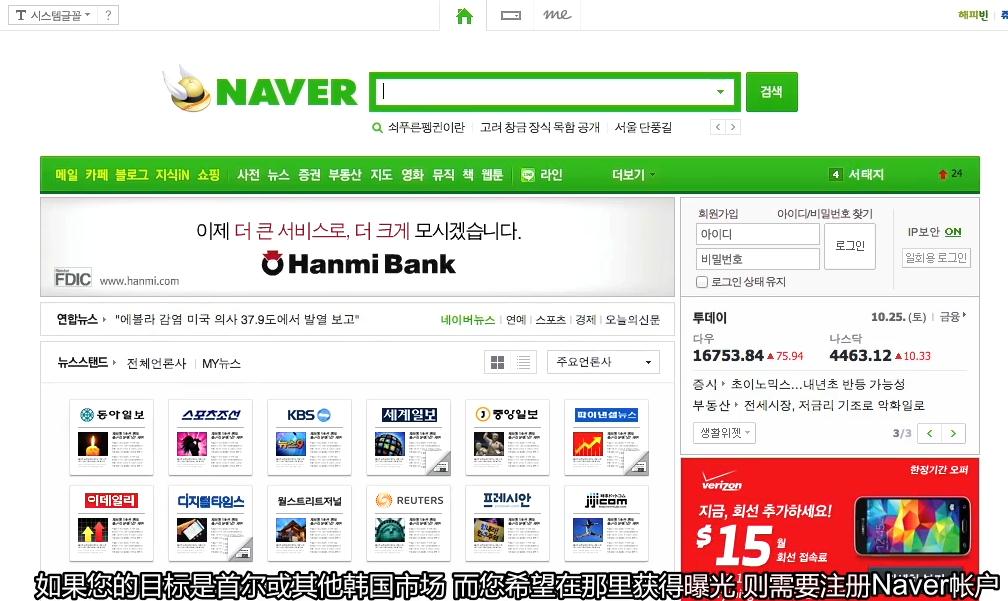The width and height of the screenshot is (1008, 601).
Task: Open 뉴스 in the green menu
Action: tap(278, 175)
